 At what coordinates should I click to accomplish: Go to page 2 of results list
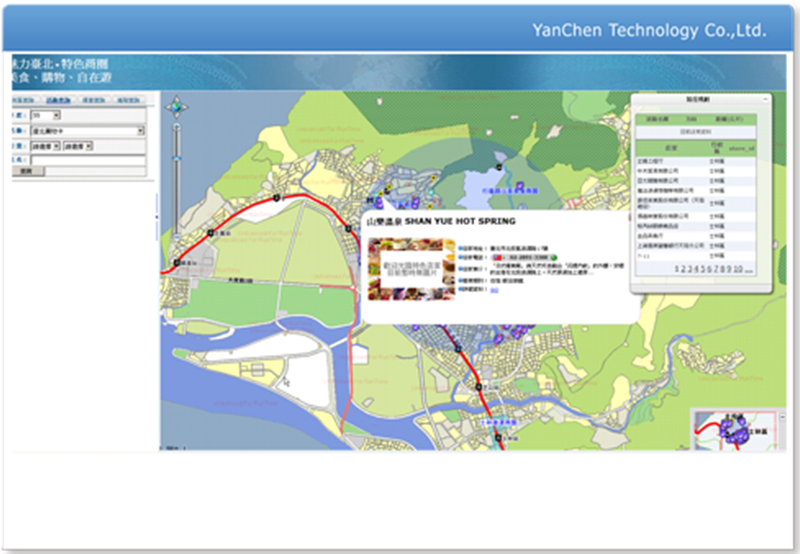click(x=683, y=269)
